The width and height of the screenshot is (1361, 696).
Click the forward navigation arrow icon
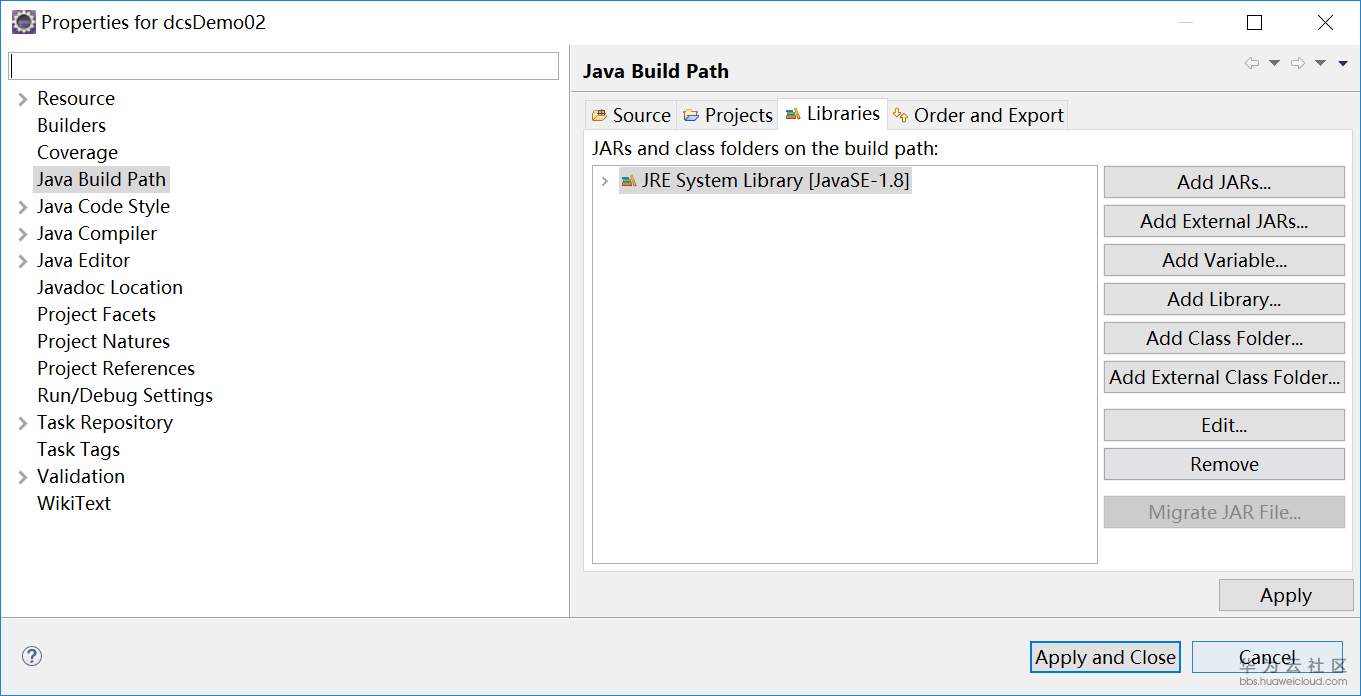pos(1297,63)
